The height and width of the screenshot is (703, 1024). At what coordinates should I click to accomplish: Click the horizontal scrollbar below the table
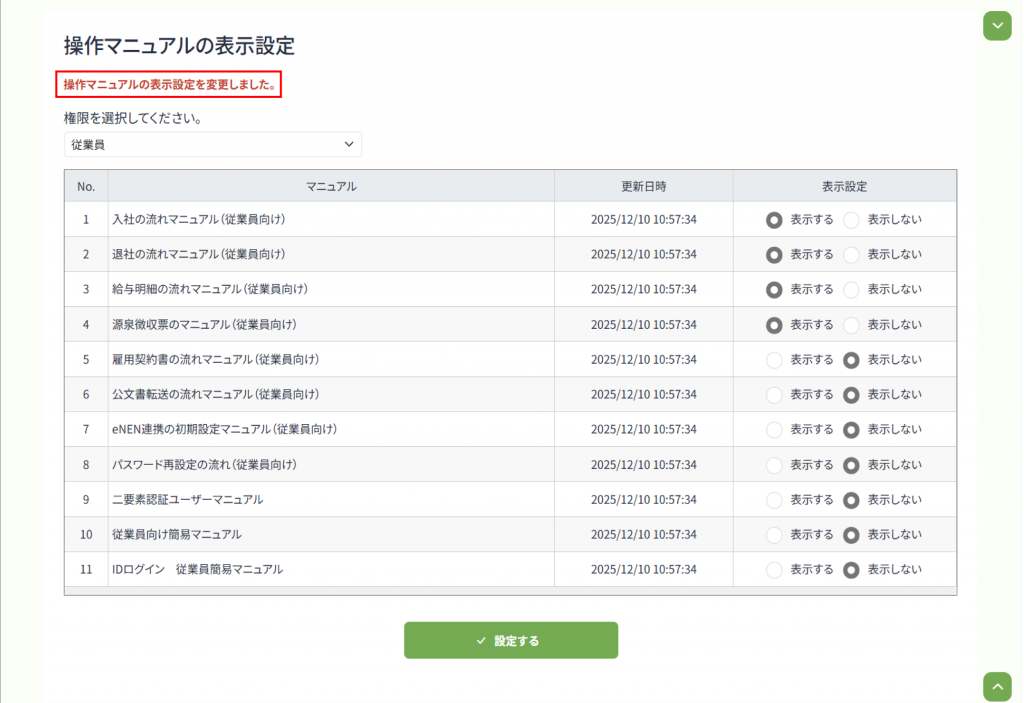(x=510, y=591)
